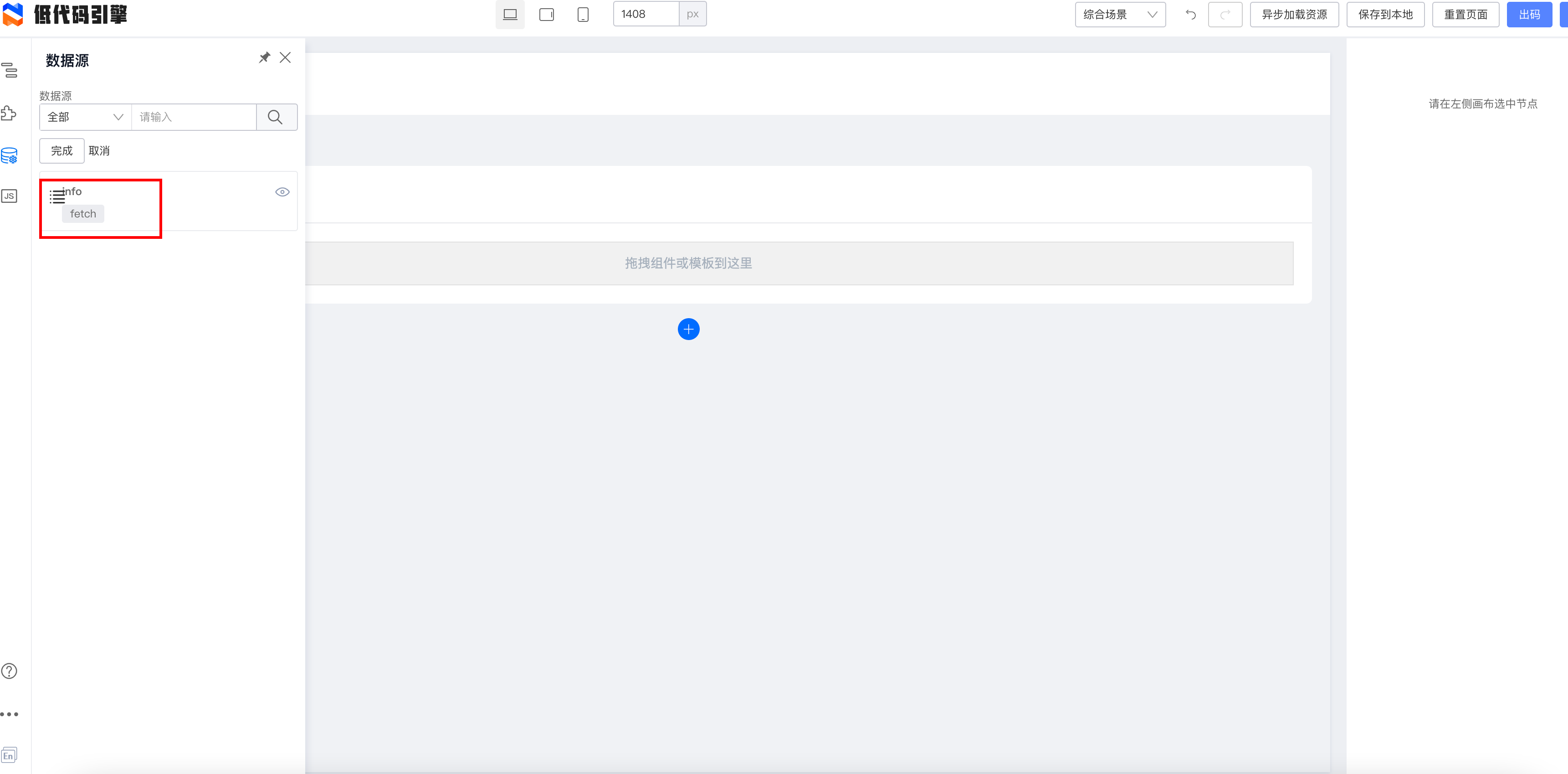The image size is (1568, 774).
Task: Open the component library panel
Action: 10,113
